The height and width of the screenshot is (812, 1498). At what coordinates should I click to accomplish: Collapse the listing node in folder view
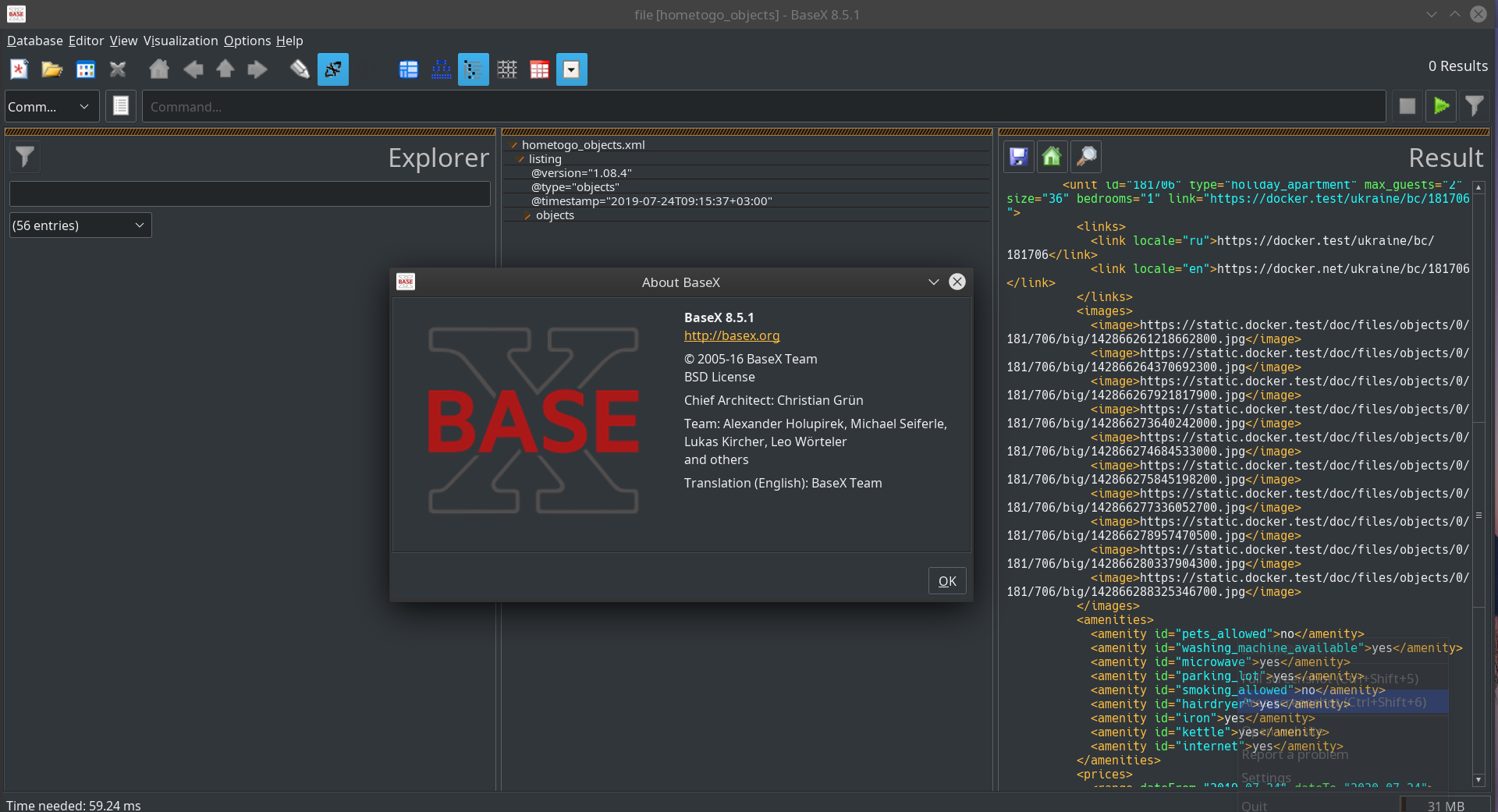[x=520, y=159]
